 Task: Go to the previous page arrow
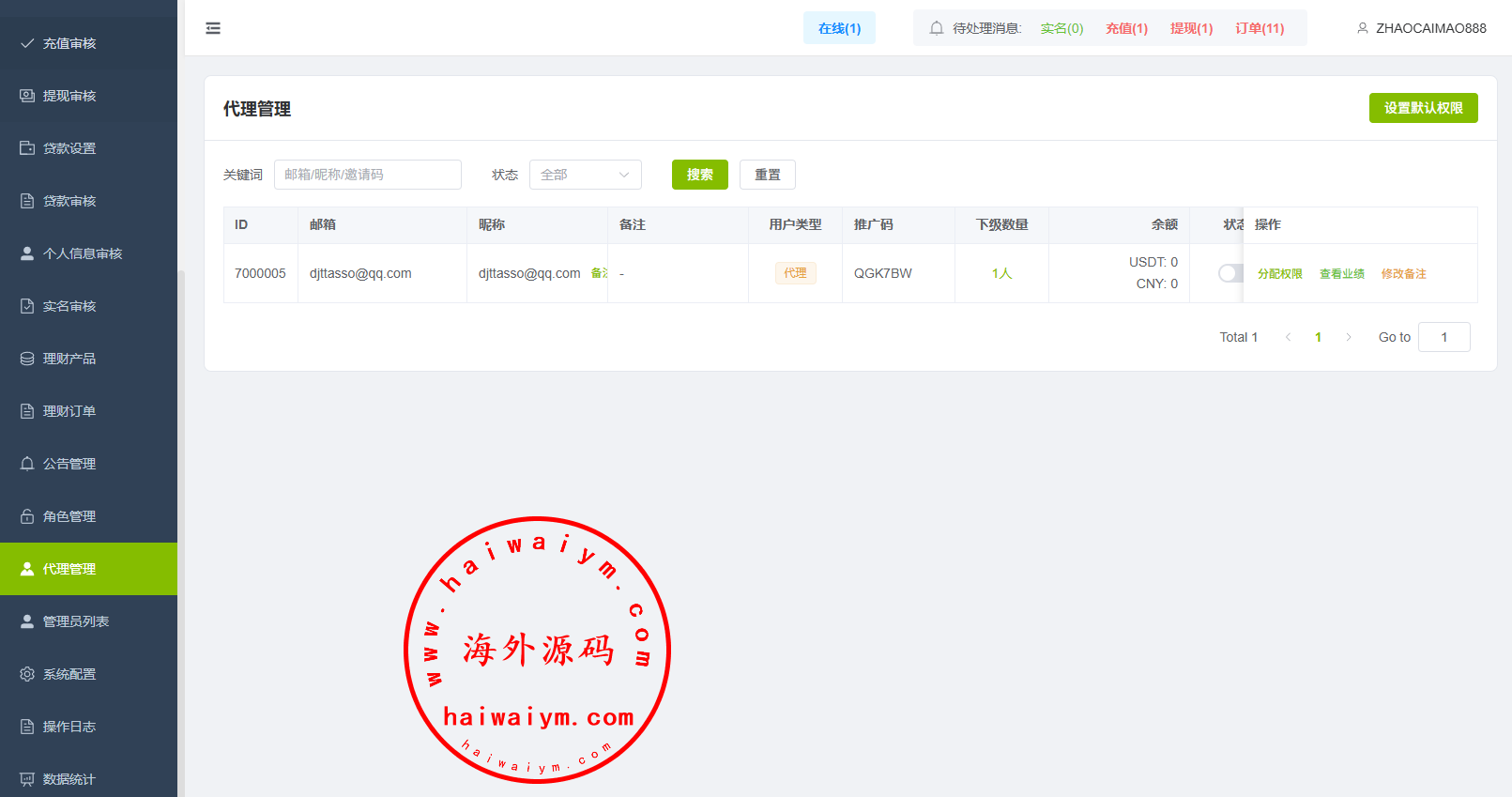click(x=1288, y=337)
